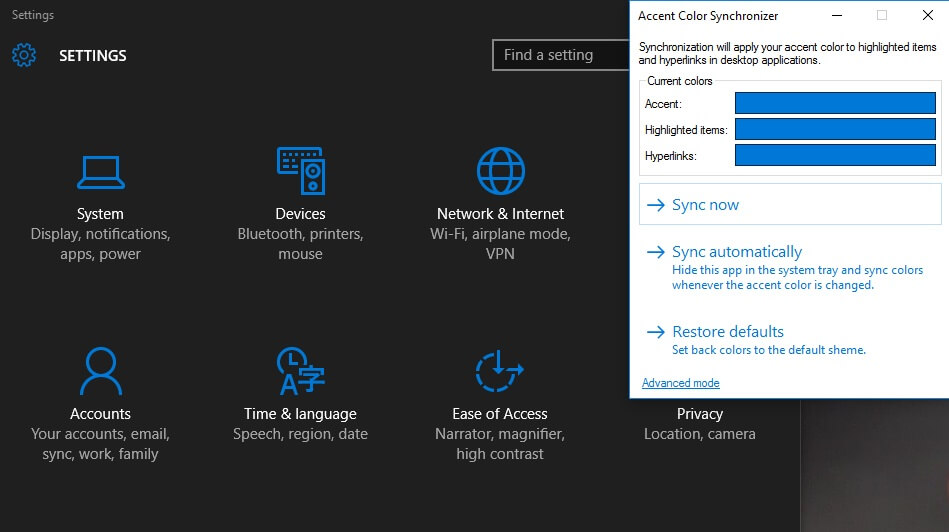The image size is (949, 532).
Task: Click the Hyperlinks color swatch
Action: [x=835, y=155]
